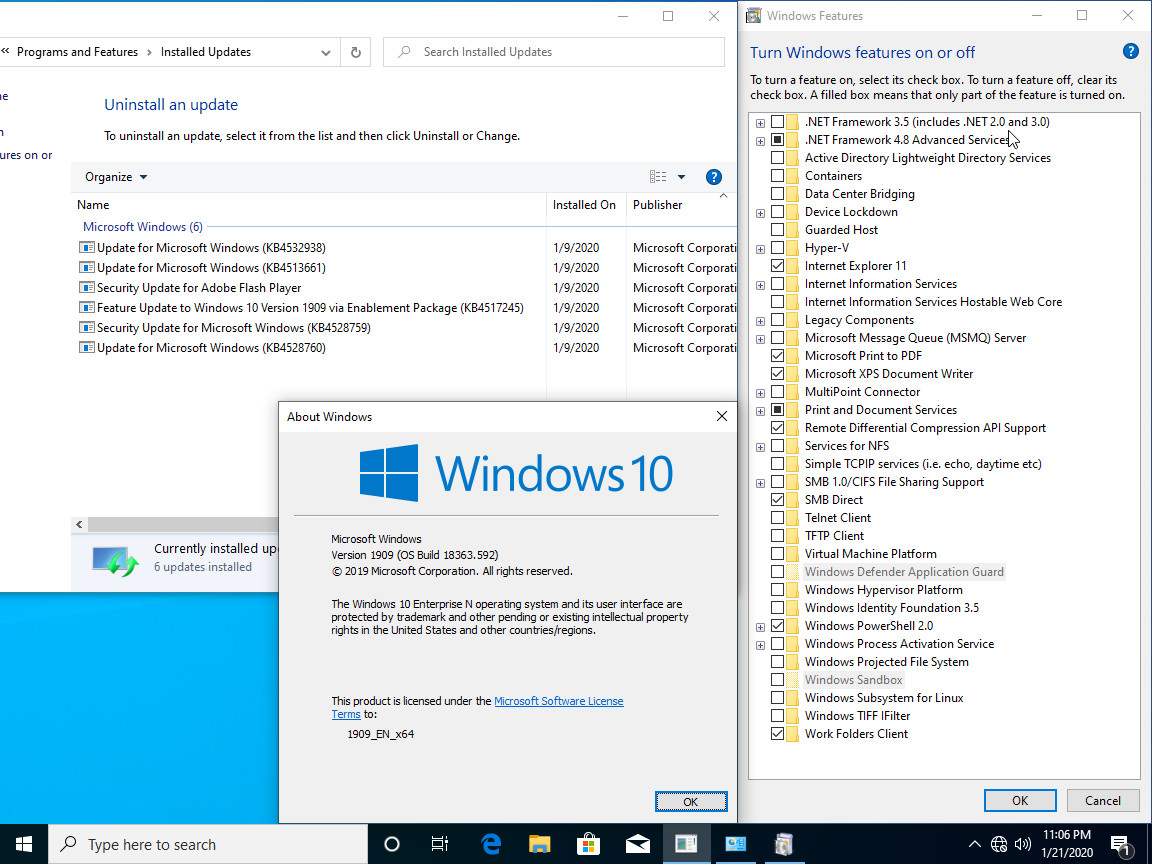1152x864 pixels.
Task: Click the volume speaker tray icon
Action: pyautogui.click(x=1022, y=844)
